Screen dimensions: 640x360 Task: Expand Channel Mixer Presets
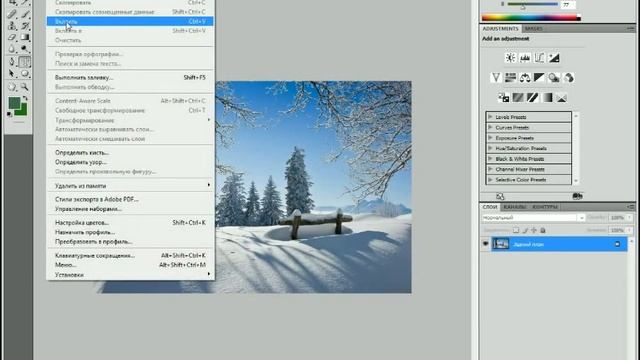(x=490, y=169)
